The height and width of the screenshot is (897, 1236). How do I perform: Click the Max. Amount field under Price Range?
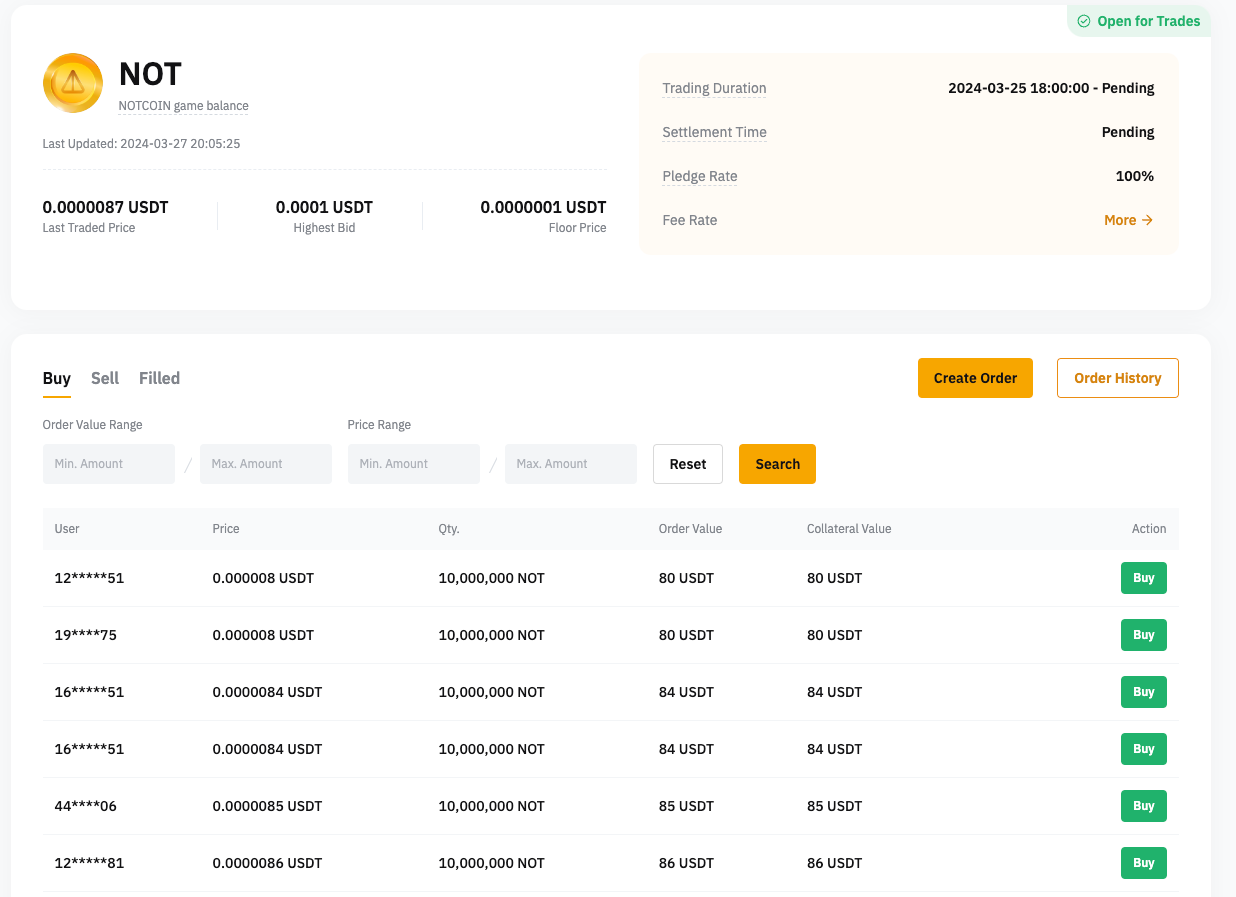(570, 463)
